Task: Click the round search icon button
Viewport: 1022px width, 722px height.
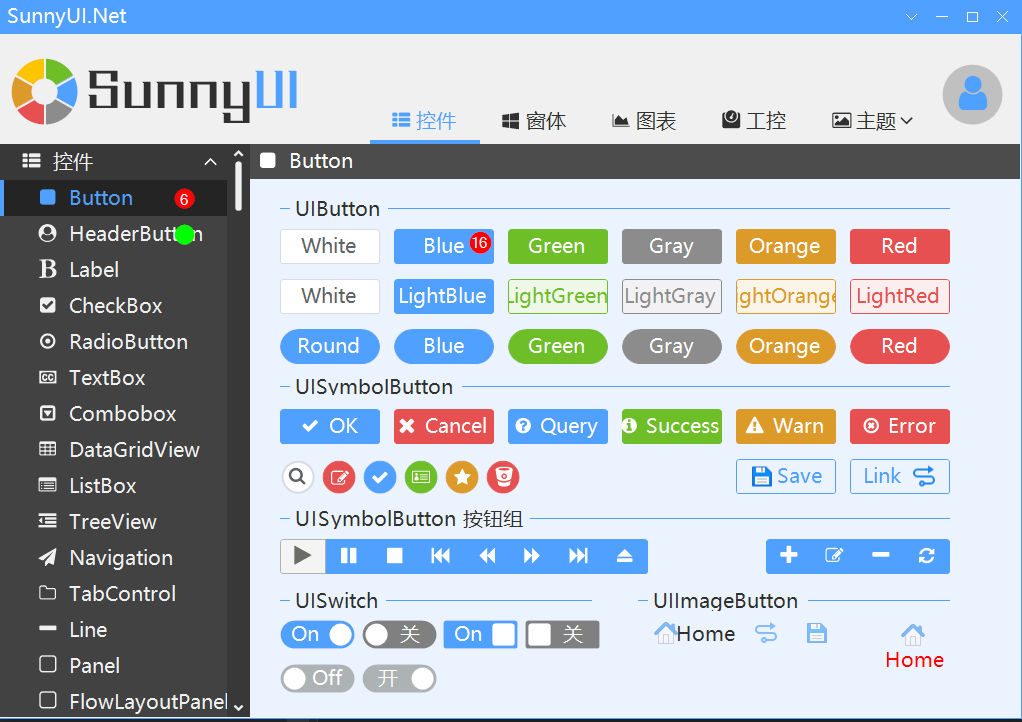Action: tap(297, 477)
